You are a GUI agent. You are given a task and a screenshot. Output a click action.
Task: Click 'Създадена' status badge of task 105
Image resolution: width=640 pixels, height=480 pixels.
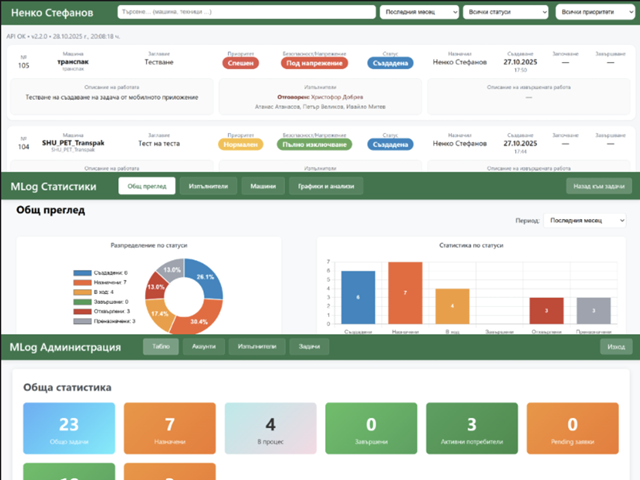[390, 63]
